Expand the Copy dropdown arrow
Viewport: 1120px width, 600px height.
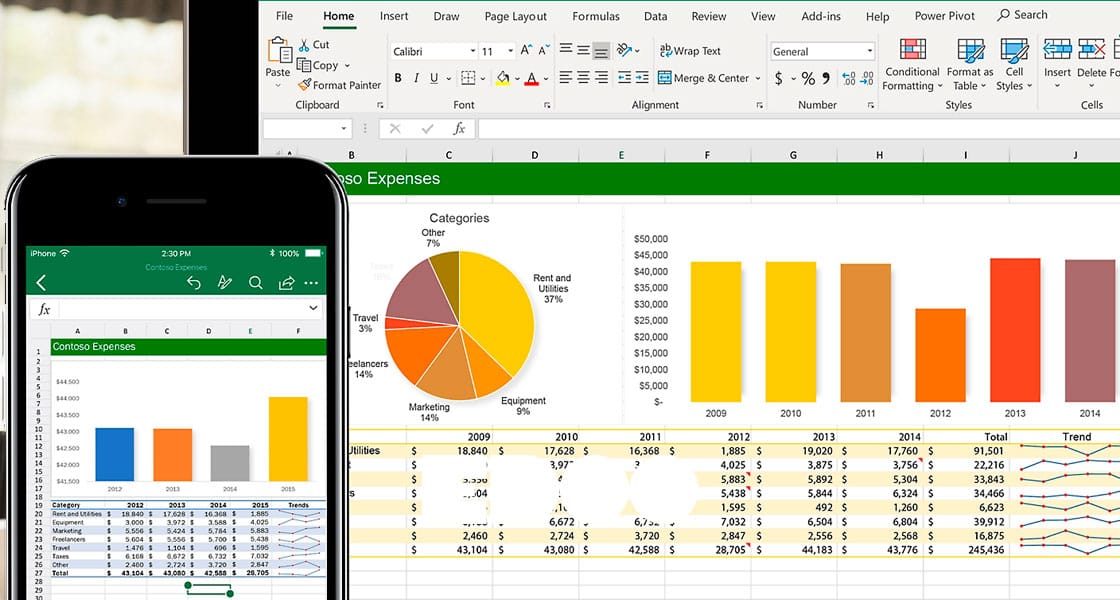point(347,66)
